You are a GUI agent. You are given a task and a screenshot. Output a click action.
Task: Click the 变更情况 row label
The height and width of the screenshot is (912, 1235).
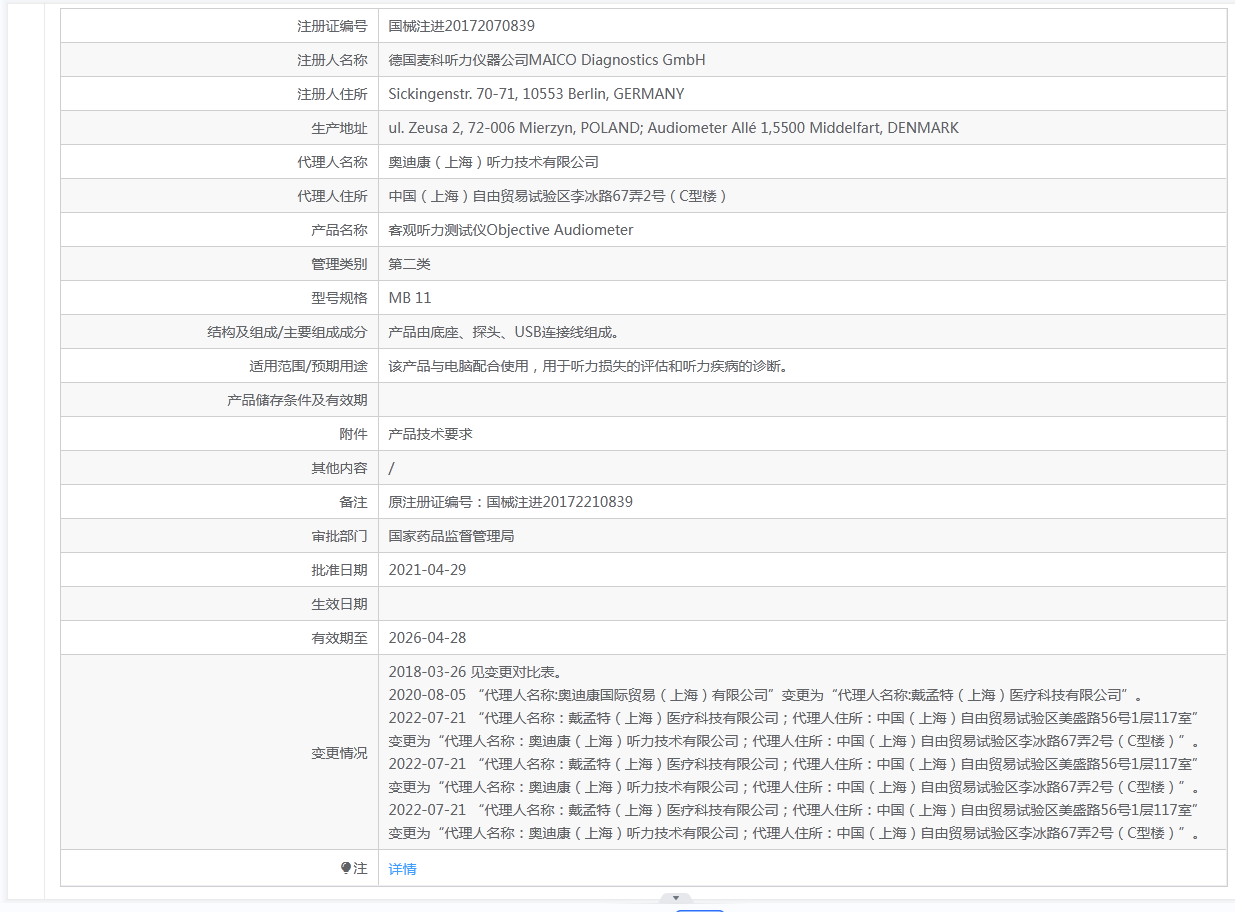pos(339,753)
